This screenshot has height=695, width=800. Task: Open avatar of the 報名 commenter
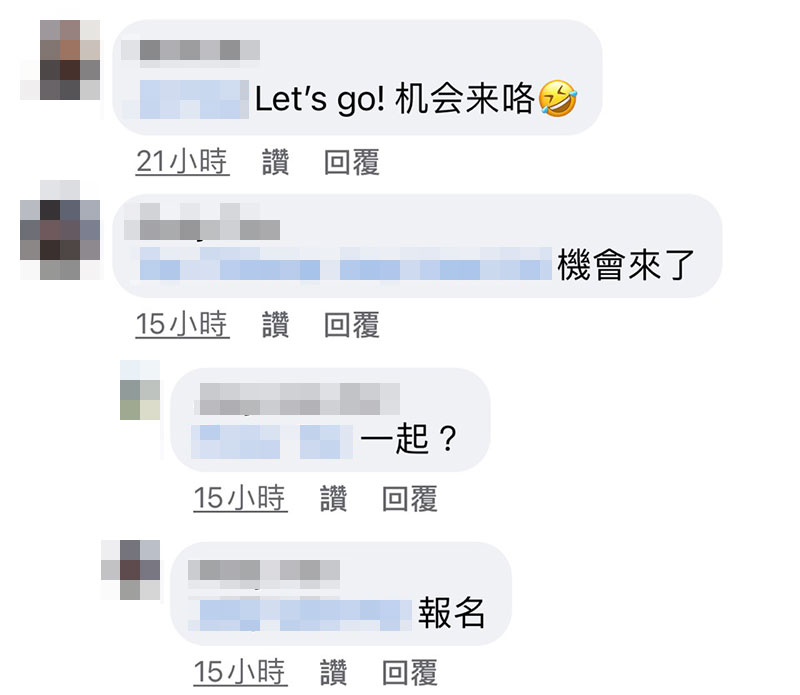[131, 570]
